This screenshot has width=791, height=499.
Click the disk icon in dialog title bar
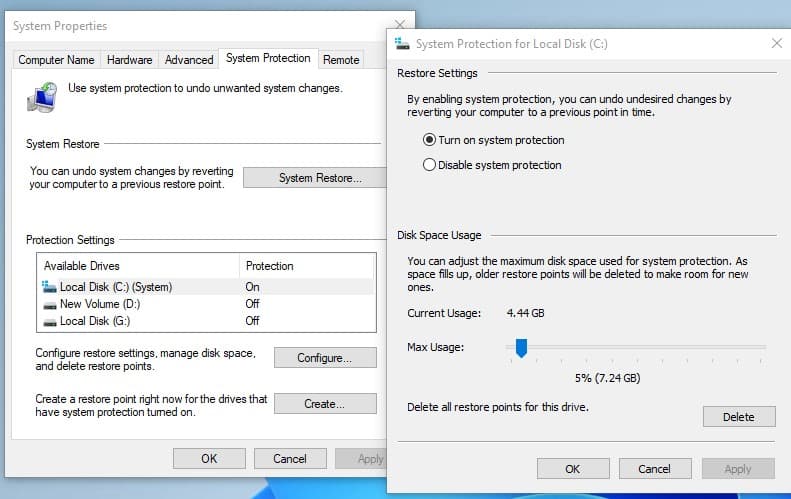[402, 44]
